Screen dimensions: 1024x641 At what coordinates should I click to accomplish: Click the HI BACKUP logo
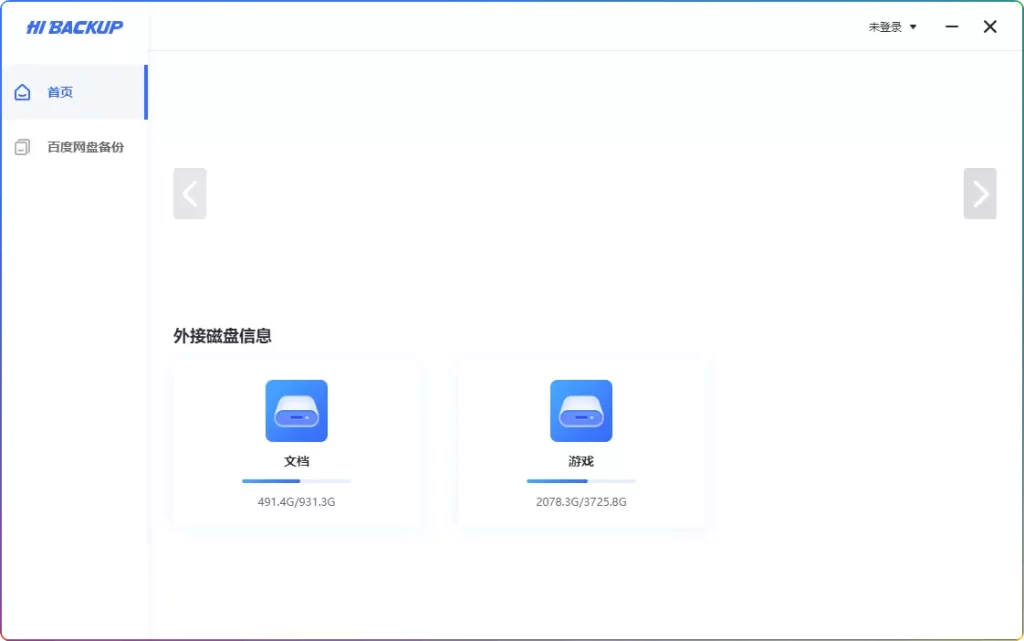click(x=74, y=27)
